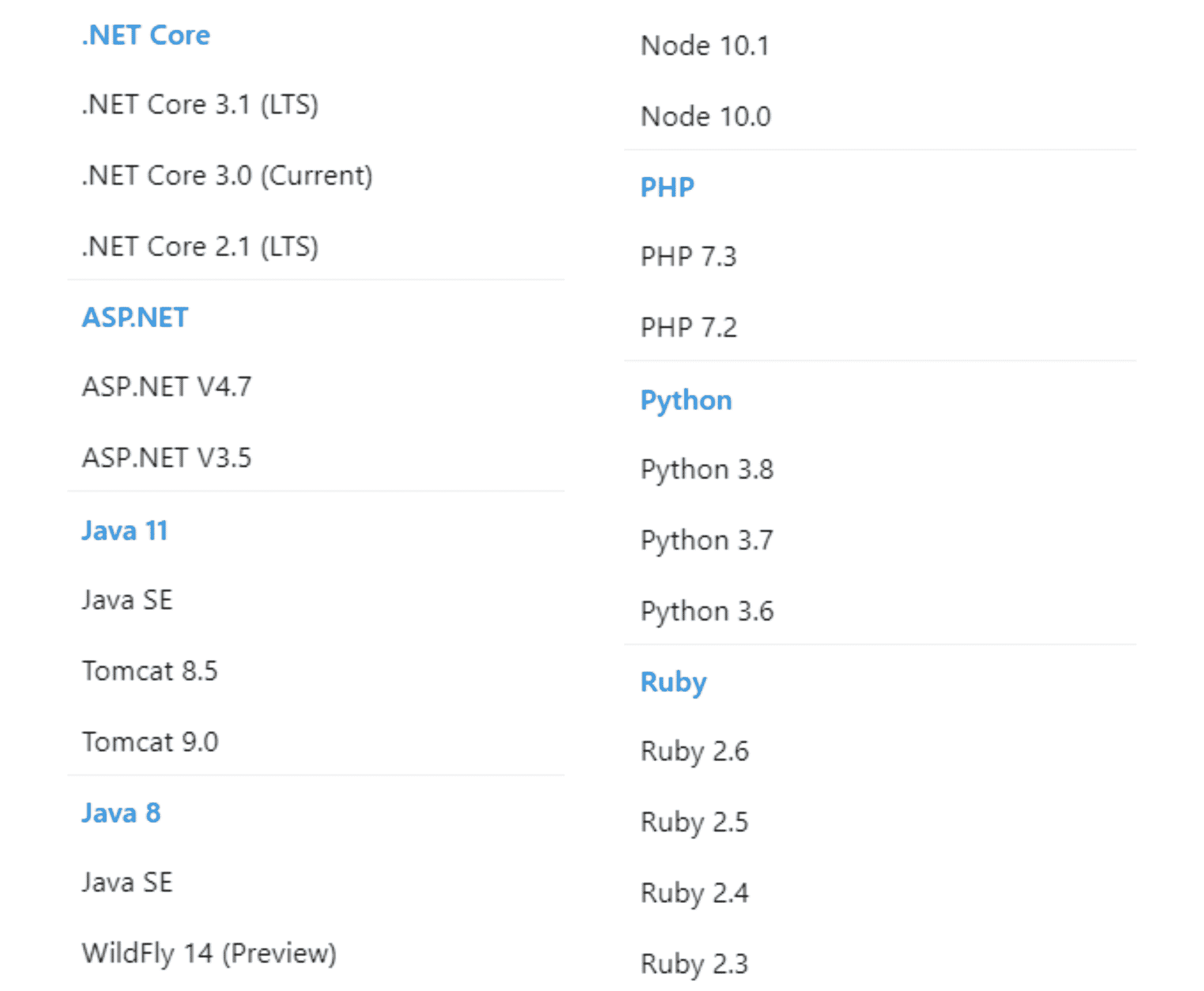Pick Ruby 2.4 version
This screenshot has height=991, width=1204.
pyautogui.click(x=694, y=893)
